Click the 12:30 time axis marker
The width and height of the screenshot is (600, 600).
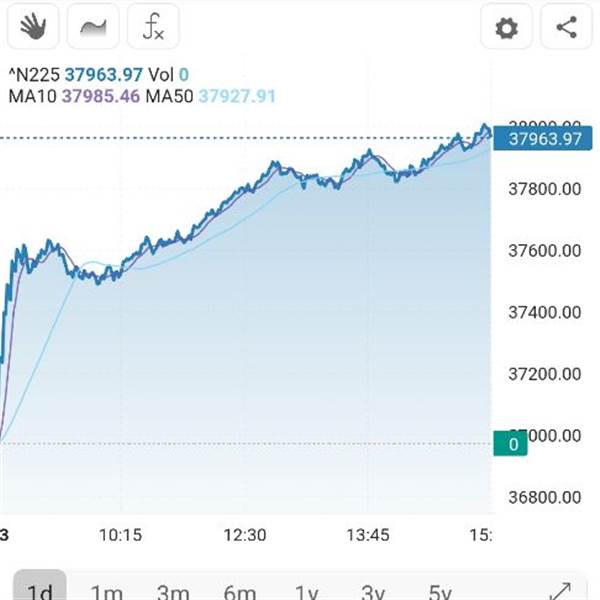click(x=245, y=535)
